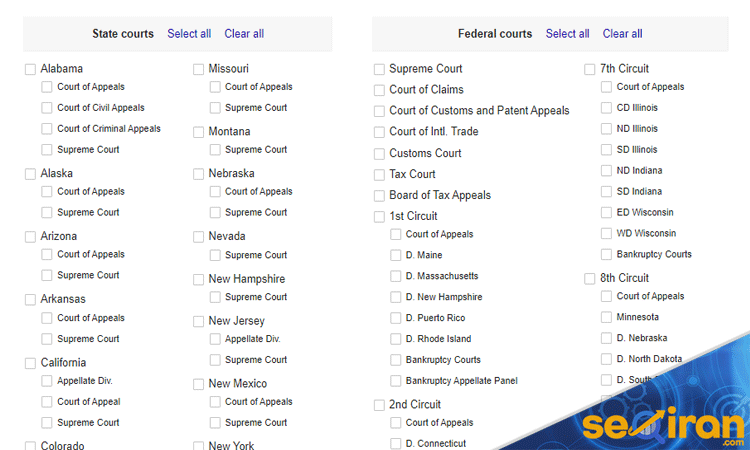Tick Alabama Court of Criminal Appeals
The image size is (750, 450).
tap(46, 129)
